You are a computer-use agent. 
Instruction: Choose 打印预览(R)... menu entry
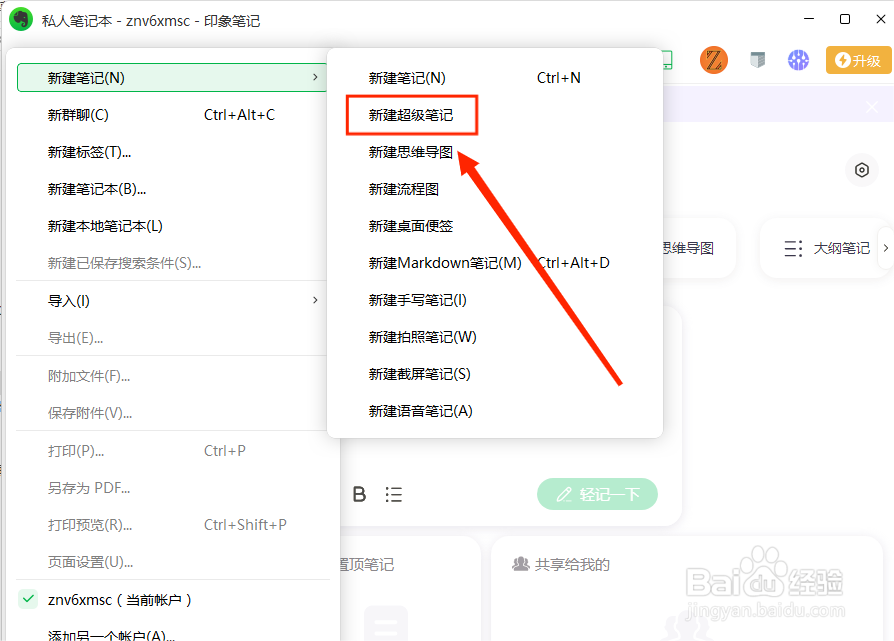(x=172, y=525)
